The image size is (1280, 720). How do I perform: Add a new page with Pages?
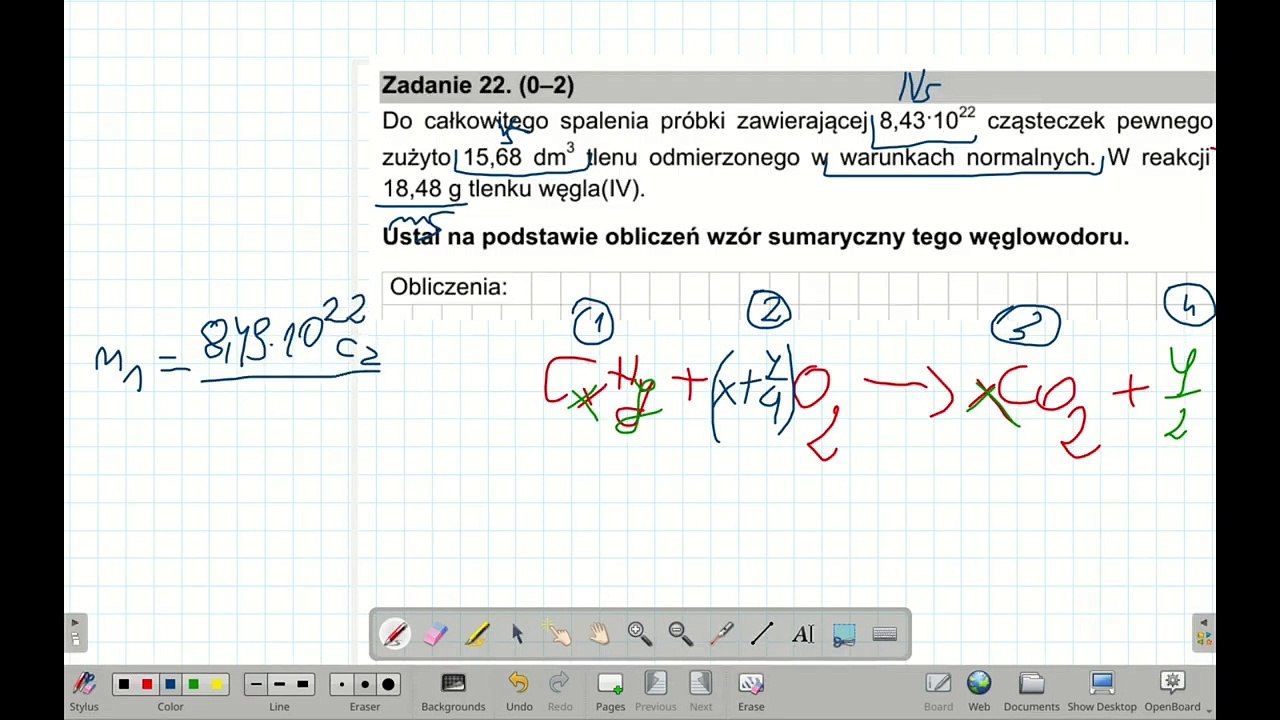coord(610,690)
